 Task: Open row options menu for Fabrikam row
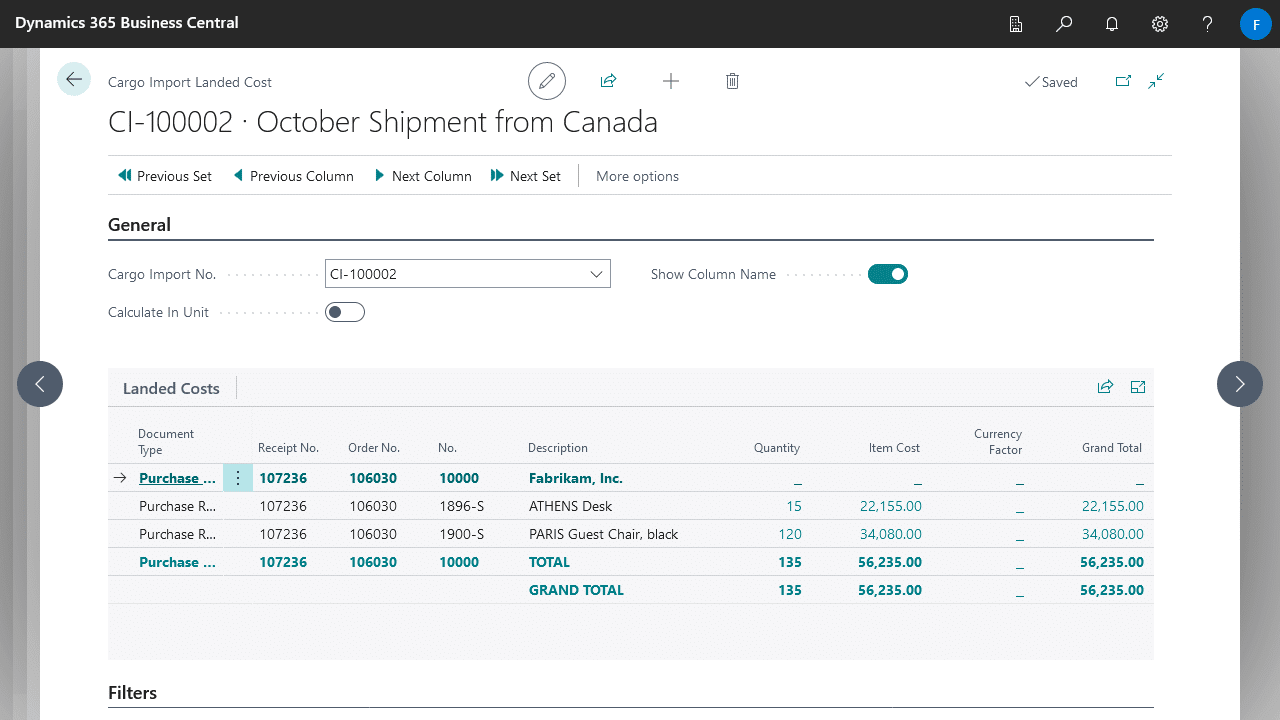(x=238, y=478)
